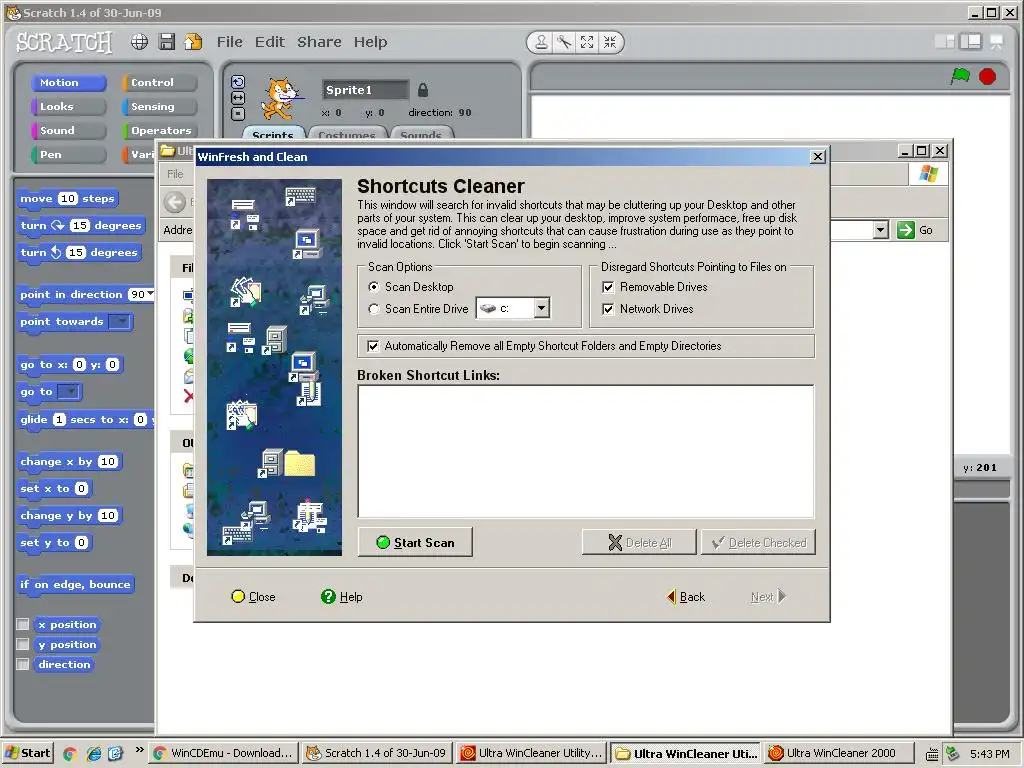Click the Scratch save floppy icon
1024x768 pixels.
point(167,42)
